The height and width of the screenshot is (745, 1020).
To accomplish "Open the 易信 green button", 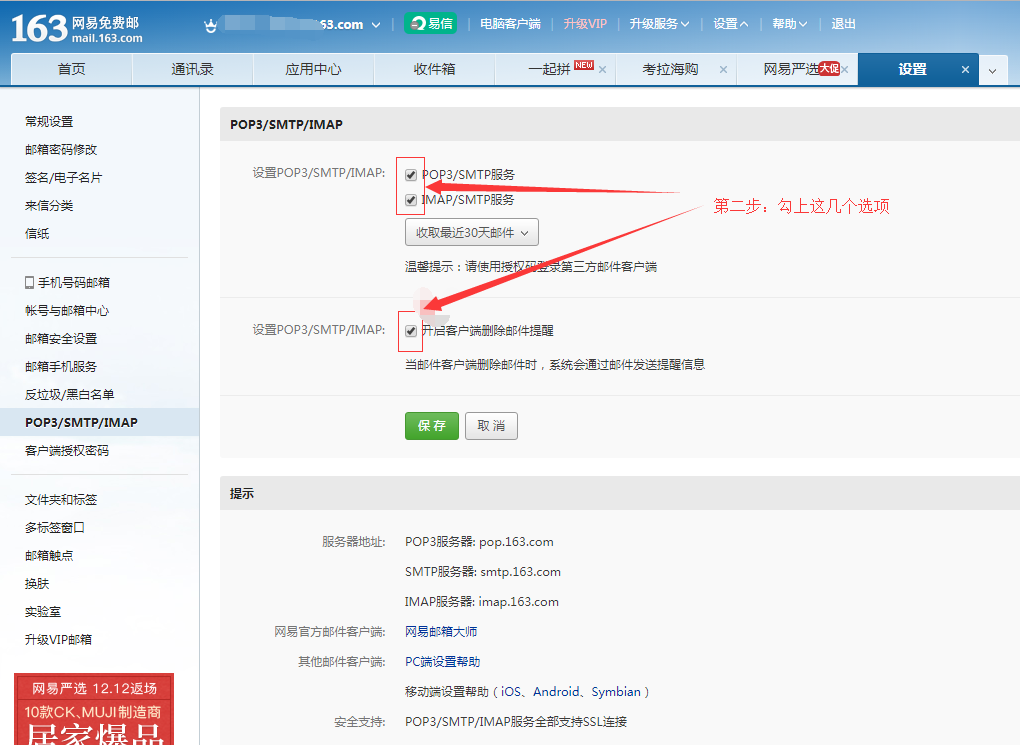I will point(430,23).
